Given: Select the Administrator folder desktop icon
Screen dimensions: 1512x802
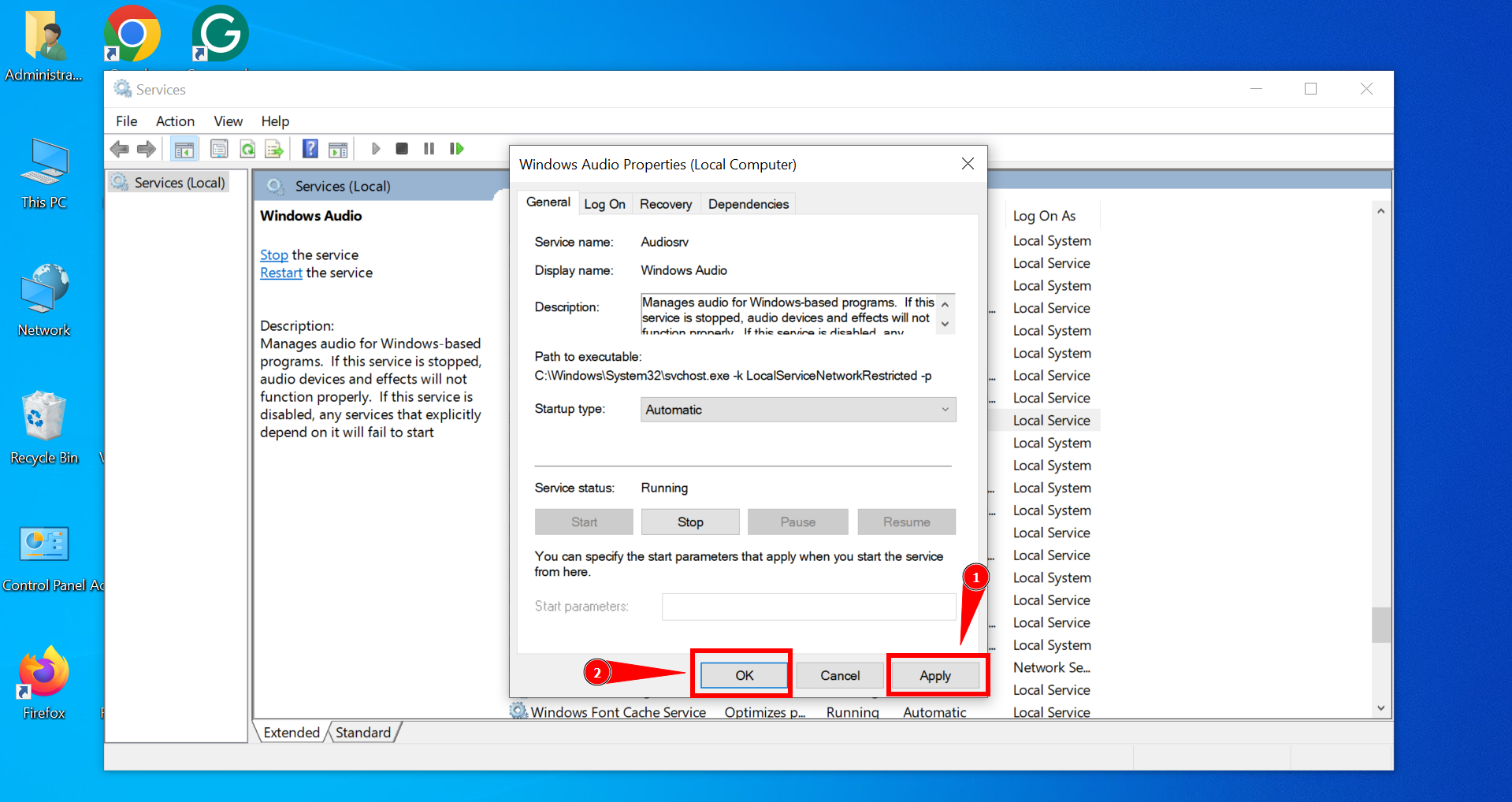Looking at the screenshot, I should pos(44,45).
